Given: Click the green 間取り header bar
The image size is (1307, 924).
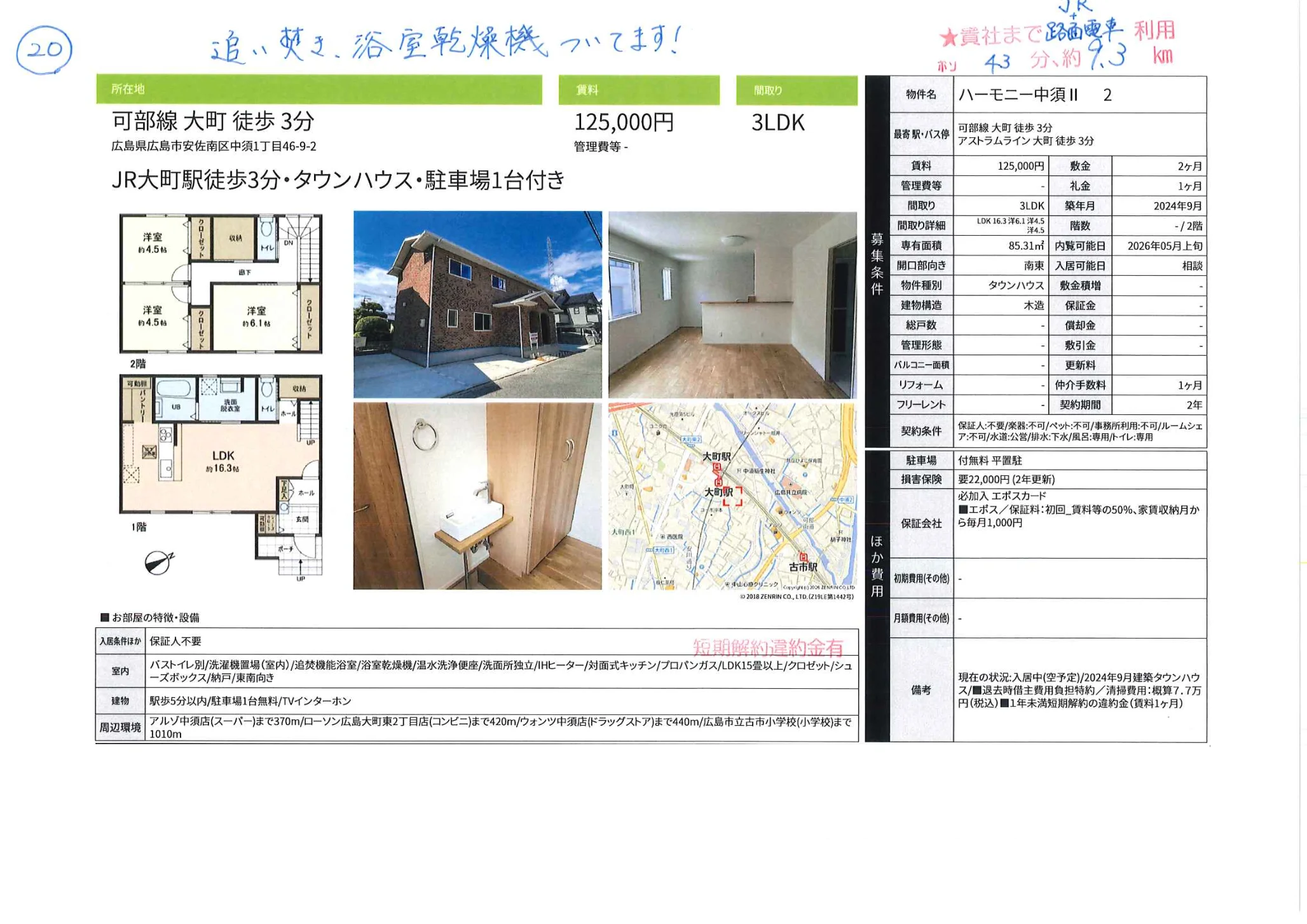Looking at the screenshot, I should [x=796, y=90].
